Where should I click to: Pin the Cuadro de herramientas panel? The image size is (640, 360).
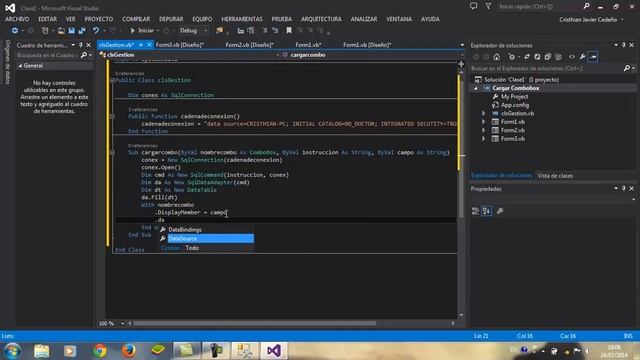pos(80,45)
